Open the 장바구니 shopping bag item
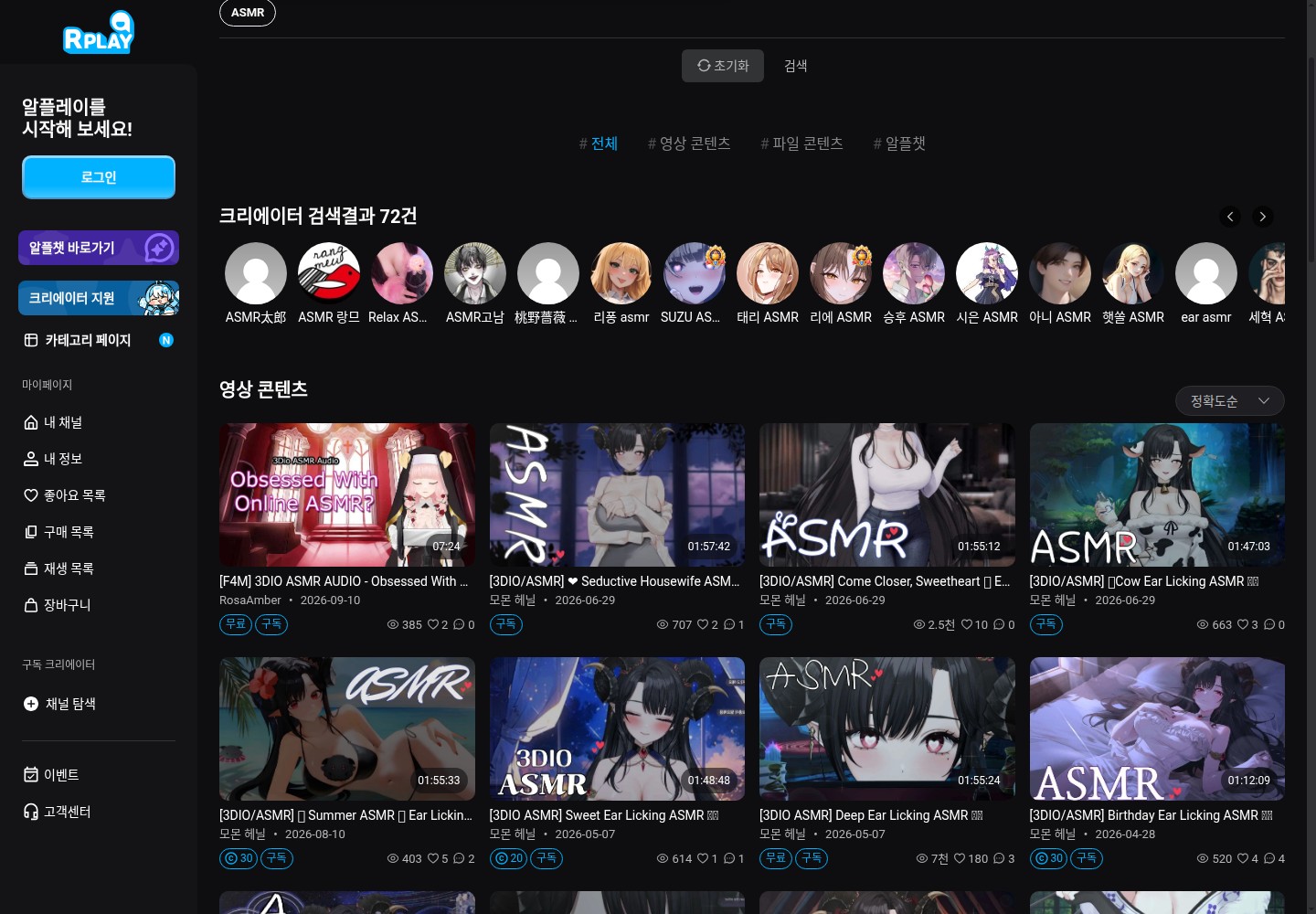Viewport: 1316px width, 914px height. [x=57, y=605]
